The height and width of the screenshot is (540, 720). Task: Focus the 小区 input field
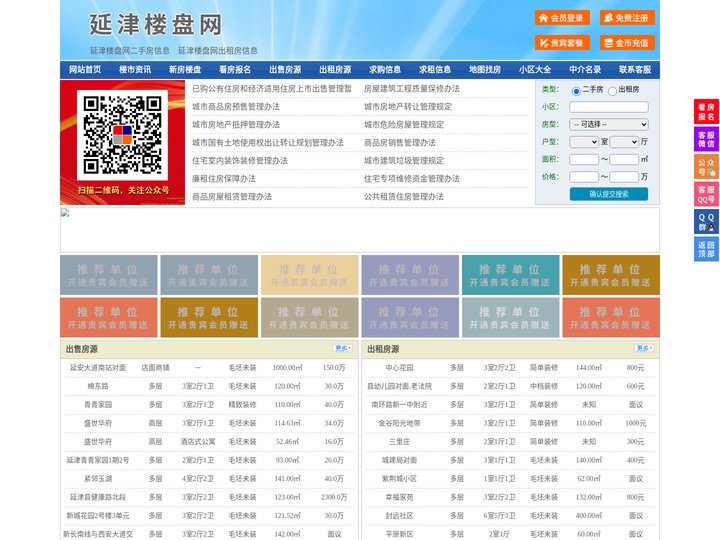(609, 107)
